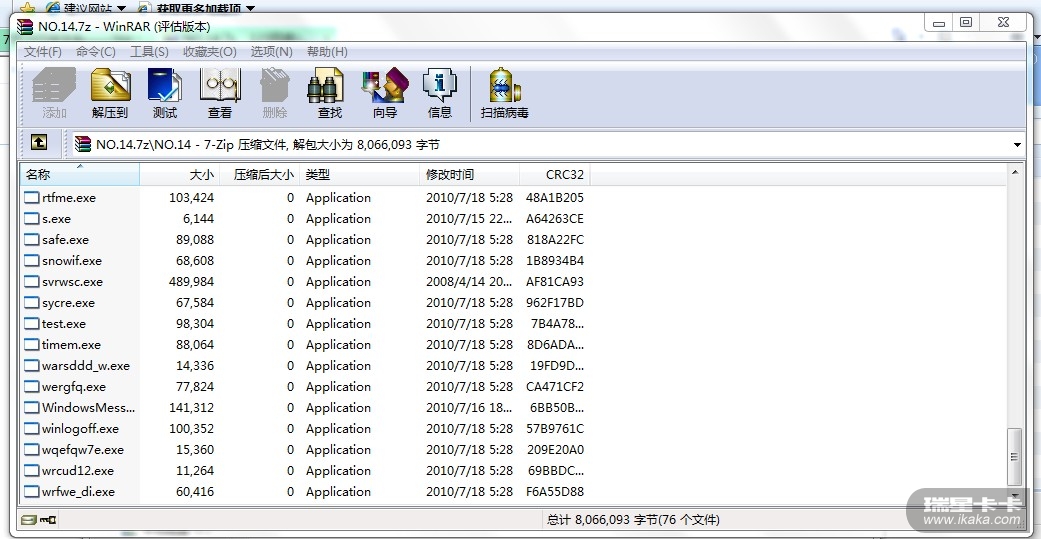Click the archive path address field
The height and width of the screenshot is (539, 1041).
548,145
